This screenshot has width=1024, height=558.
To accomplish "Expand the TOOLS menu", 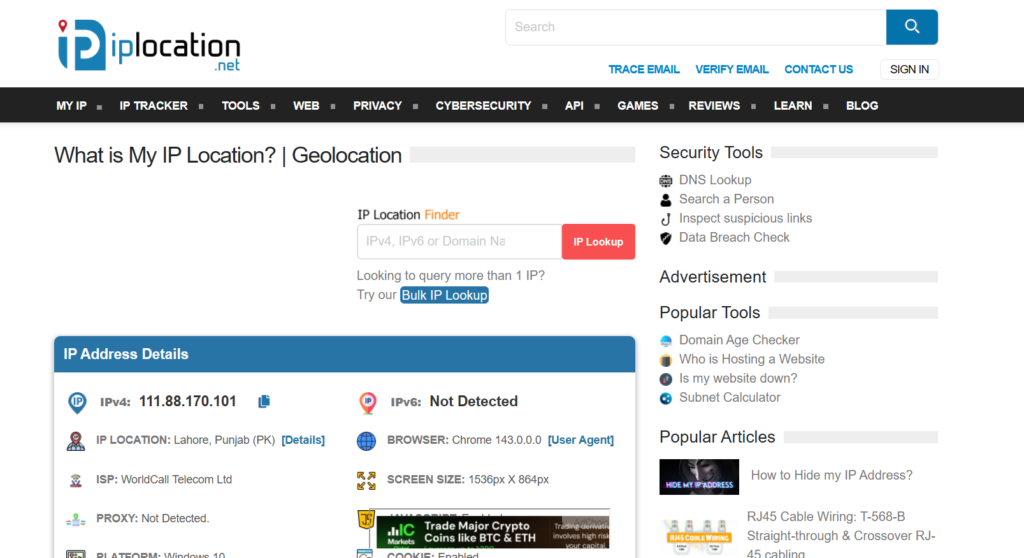I will tap(240, 106).
